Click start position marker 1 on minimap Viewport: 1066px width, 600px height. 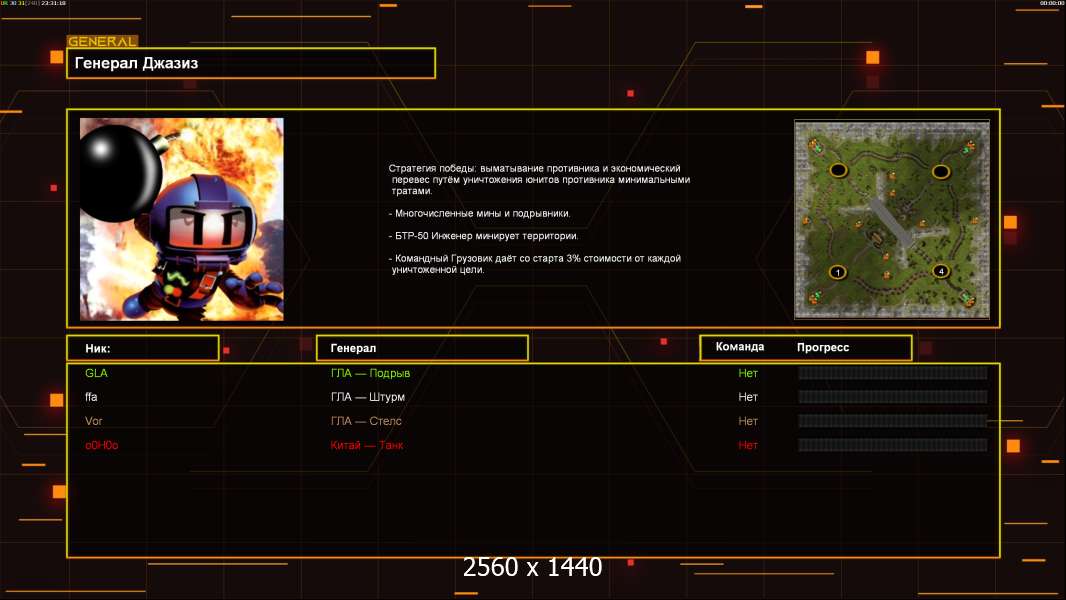[838, 272]
